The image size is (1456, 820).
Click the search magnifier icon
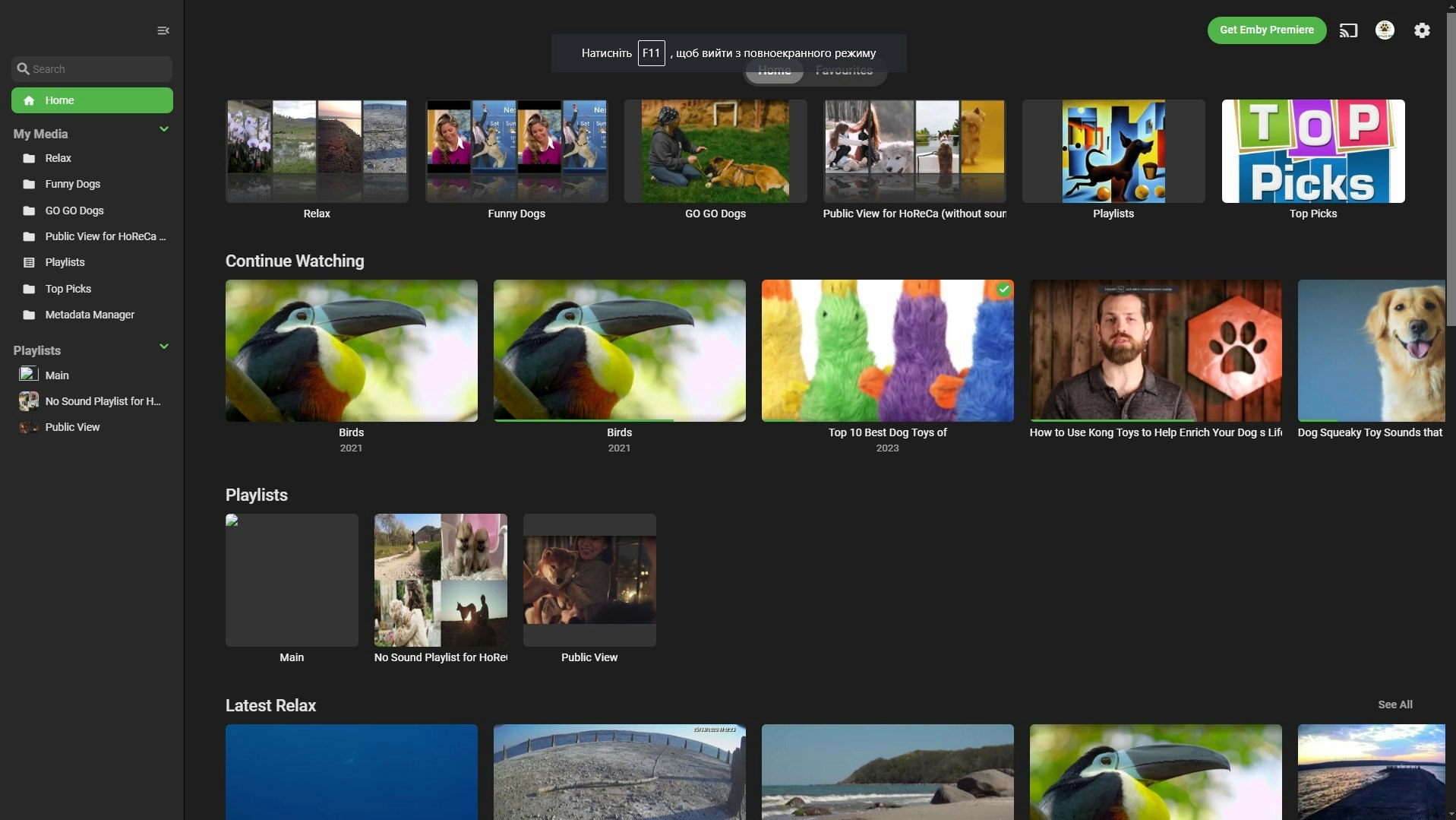tap(23, 68)
